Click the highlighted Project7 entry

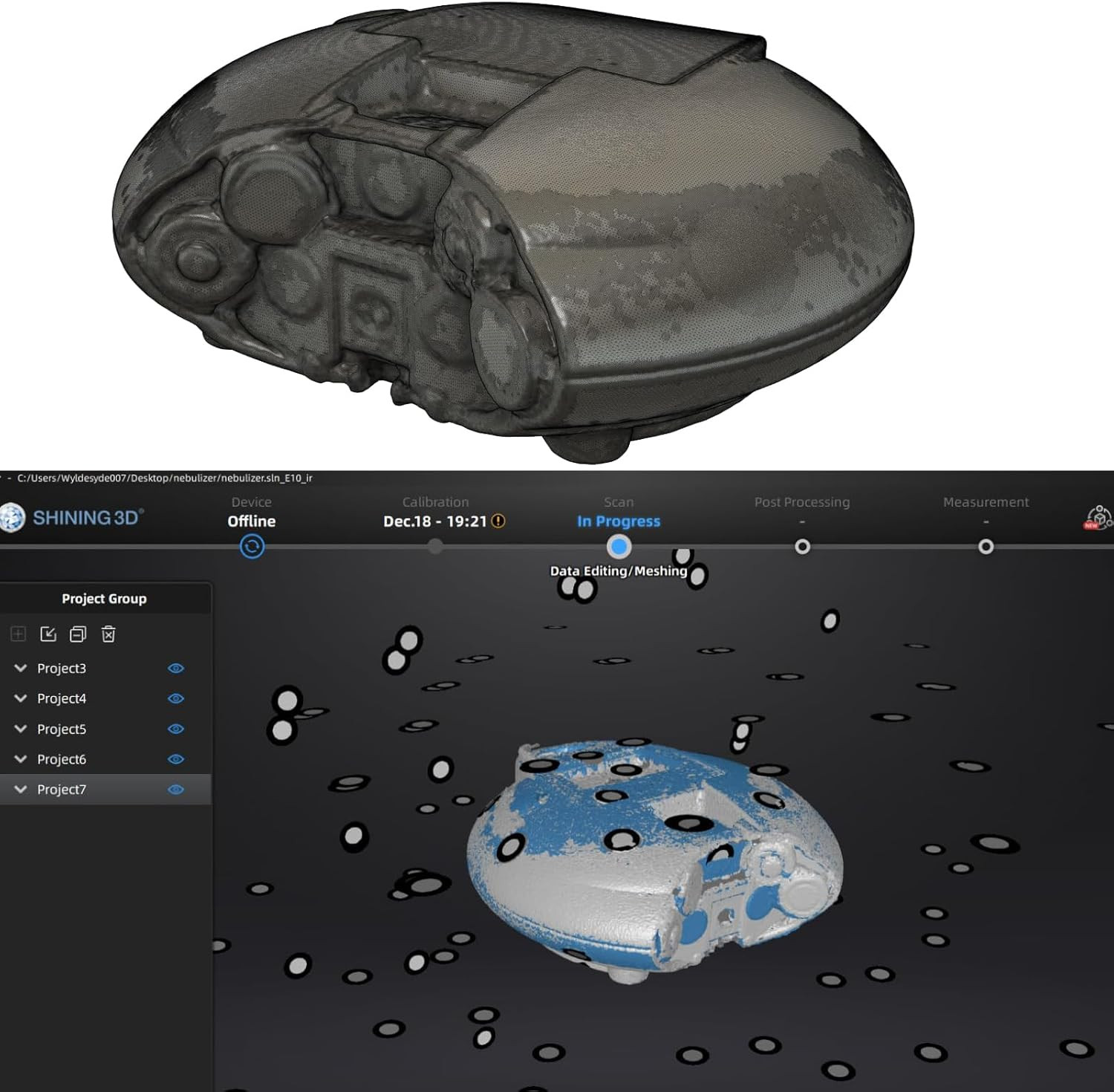point(105,790)
